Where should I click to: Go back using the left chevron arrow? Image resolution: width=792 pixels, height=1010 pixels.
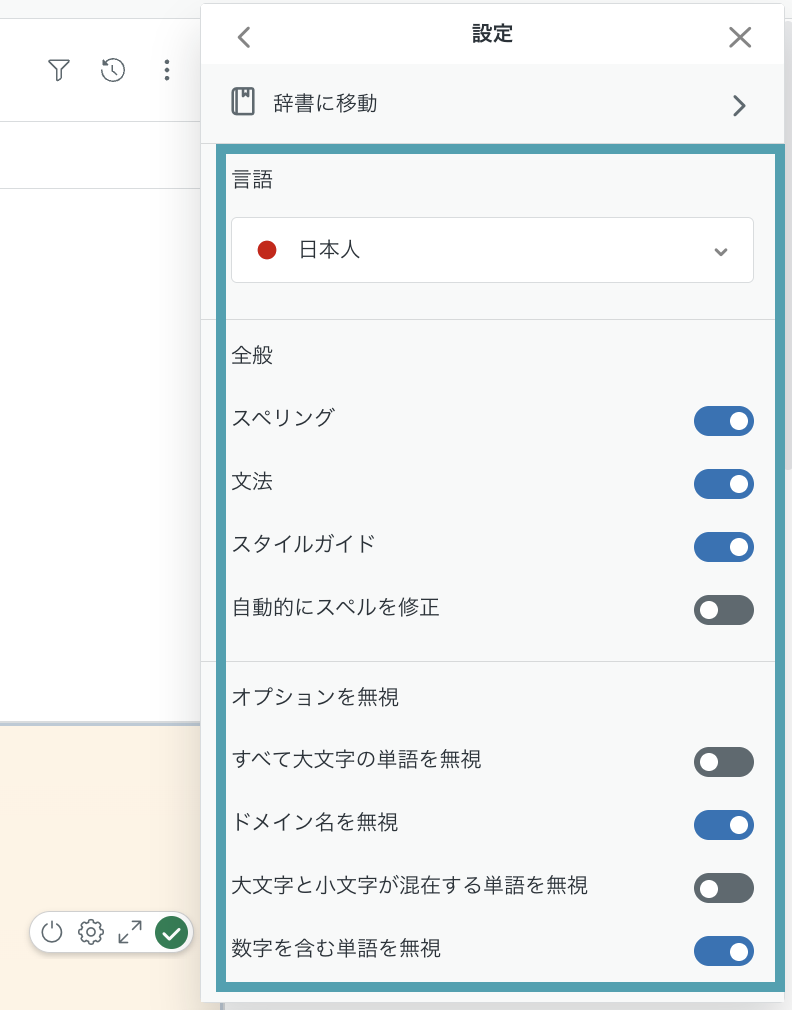244,37
